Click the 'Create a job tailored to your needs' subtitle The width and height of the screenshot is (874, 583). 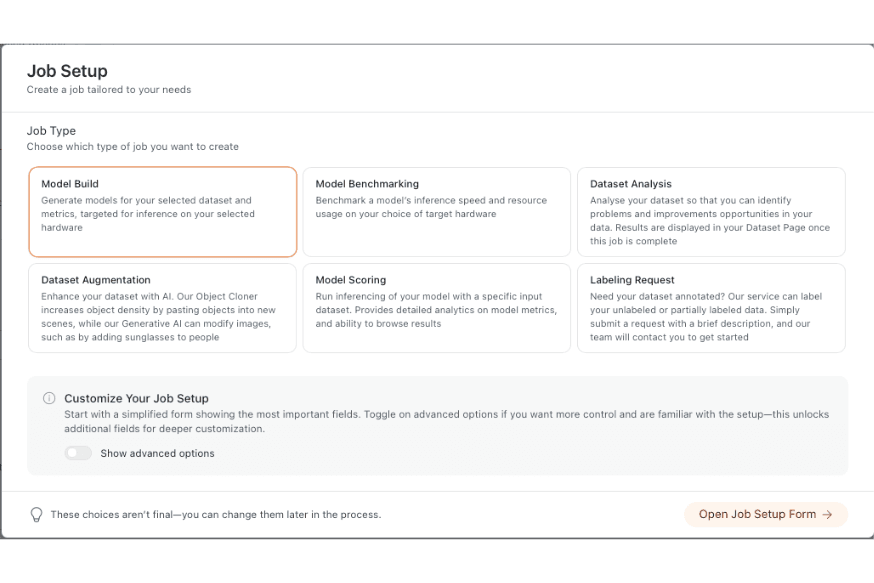point(109,90)
